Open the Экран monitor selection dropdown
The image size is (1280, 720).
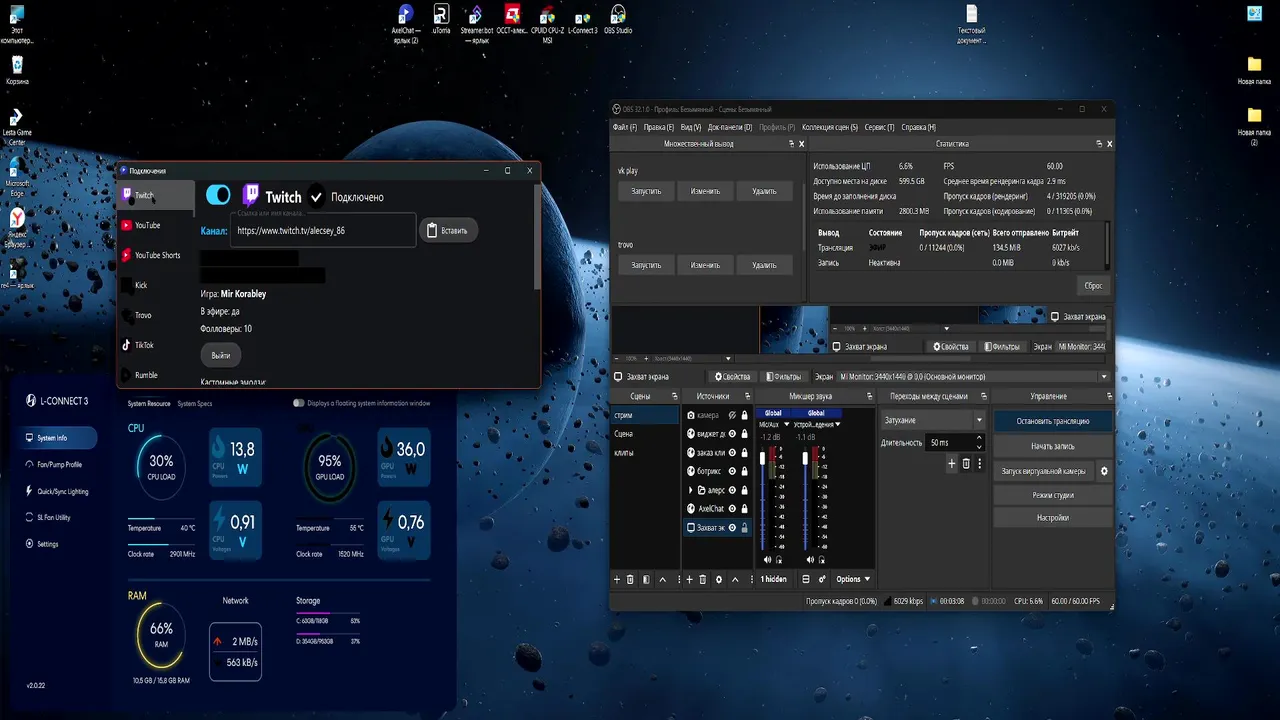974,377
